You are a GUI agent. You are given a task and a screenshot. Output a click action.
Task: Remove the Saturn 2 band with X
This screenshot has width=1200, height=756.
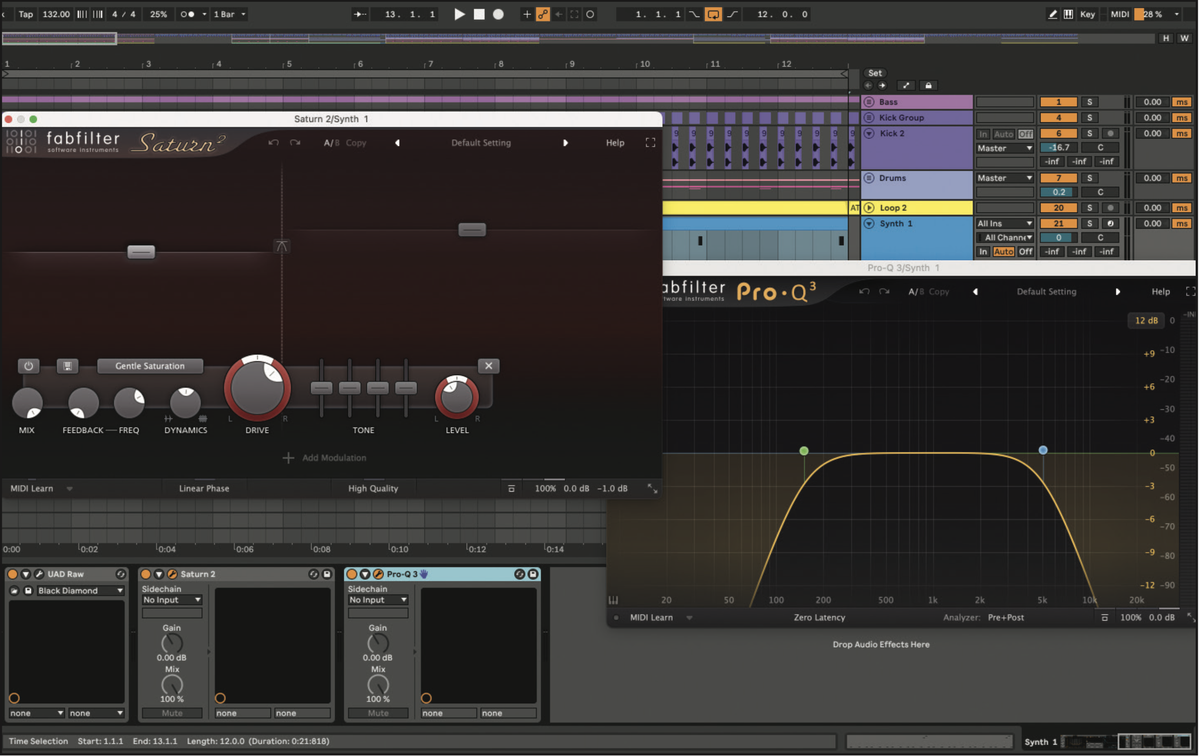coord(489,366)
